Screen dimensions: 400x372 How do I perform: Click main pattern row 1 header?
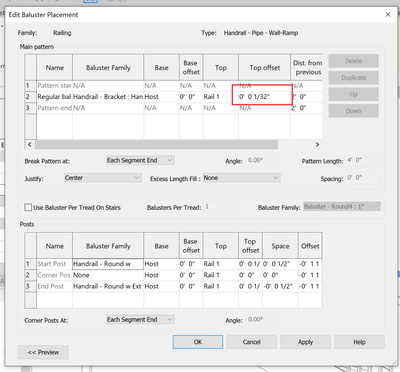pos(31,86)
